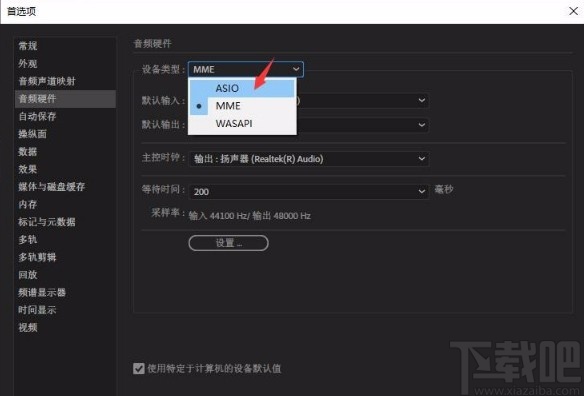This screenshot has height=396, width=584.
Task: Select the 音频硬件 category
Action: 65,99
